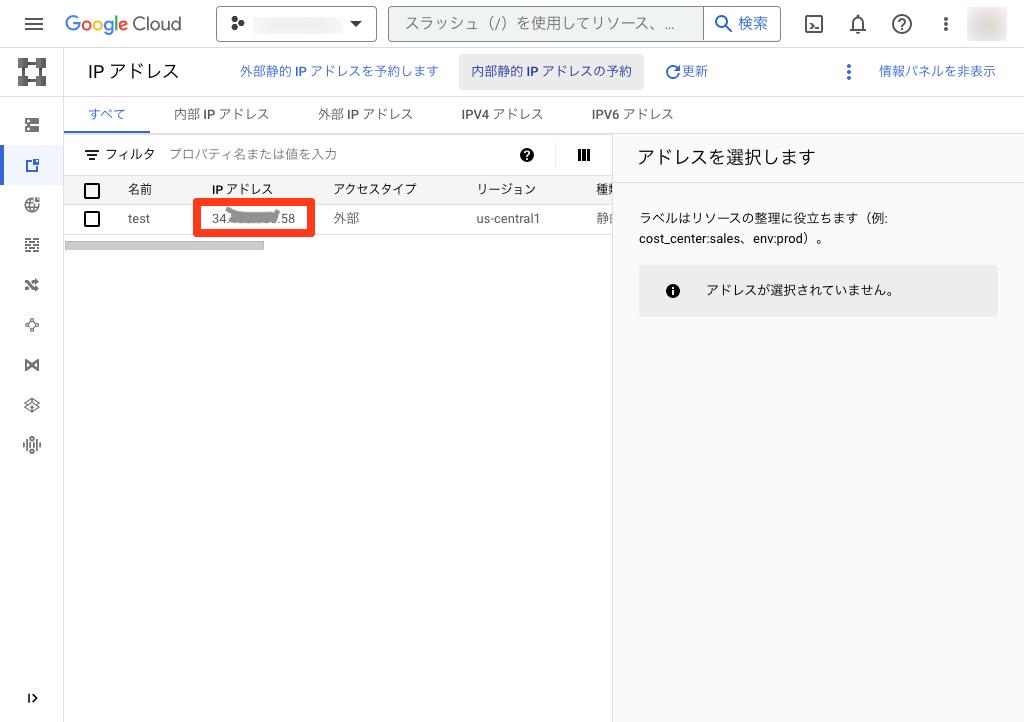Click the filter help icon
The width and height of the screenshot is (1024, 722).
pos(527,155)
